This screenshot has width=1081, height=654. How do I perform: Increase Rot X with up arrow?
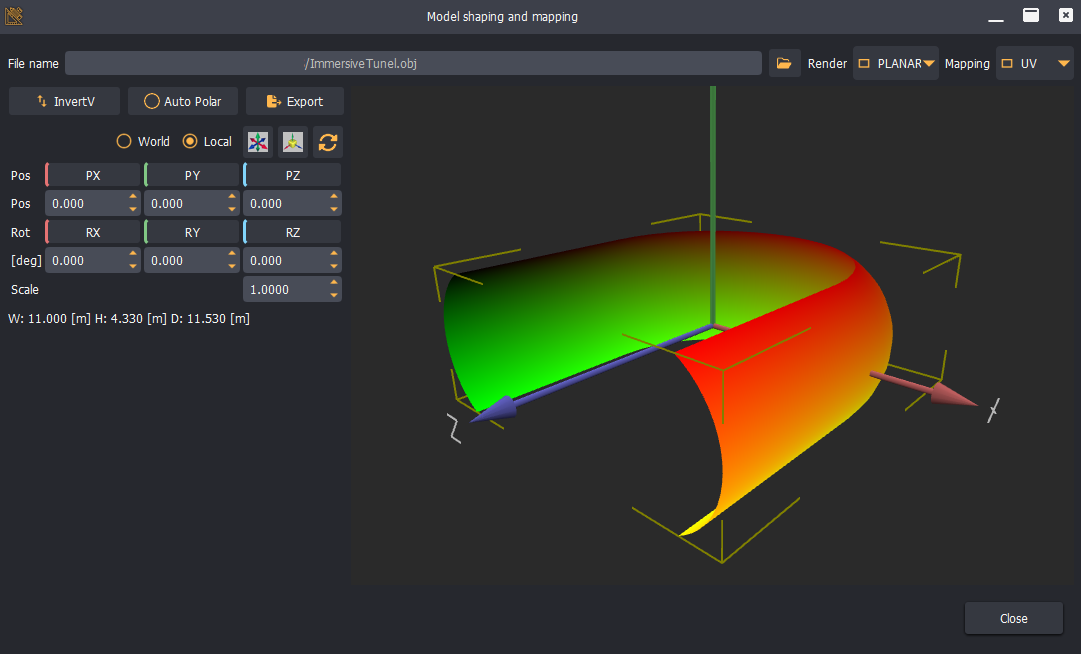coord(133,254)
